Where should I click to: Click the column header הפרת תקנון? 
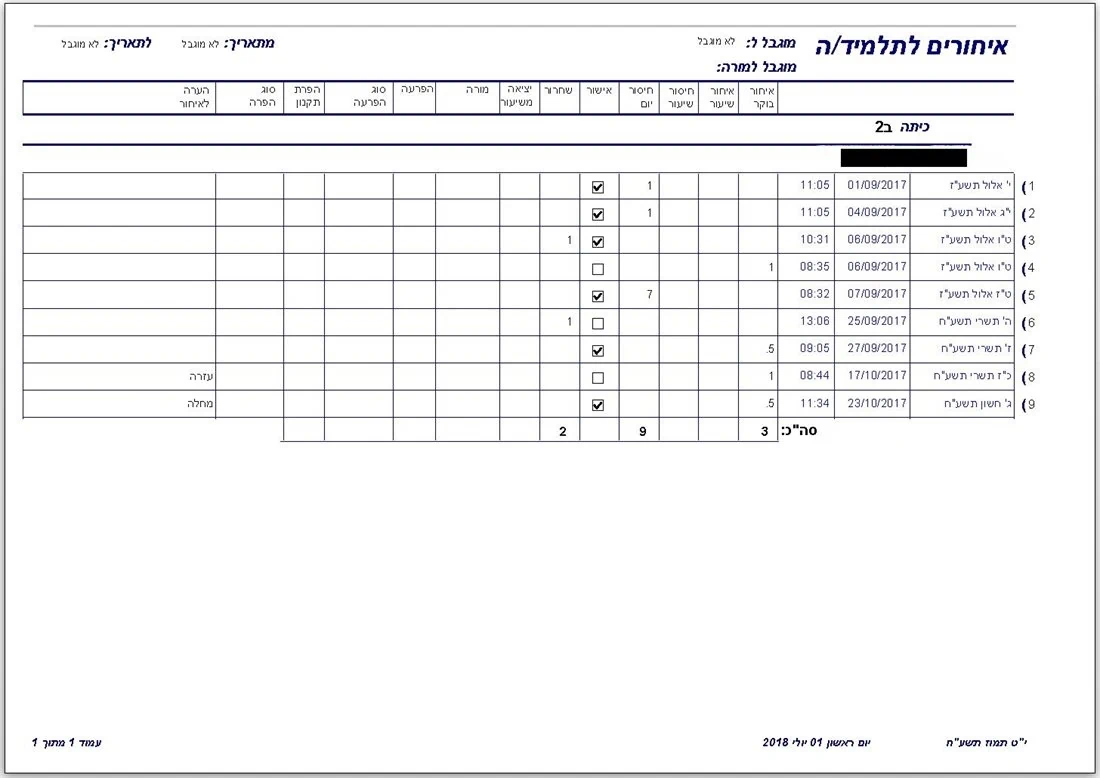tap(307, 96)
